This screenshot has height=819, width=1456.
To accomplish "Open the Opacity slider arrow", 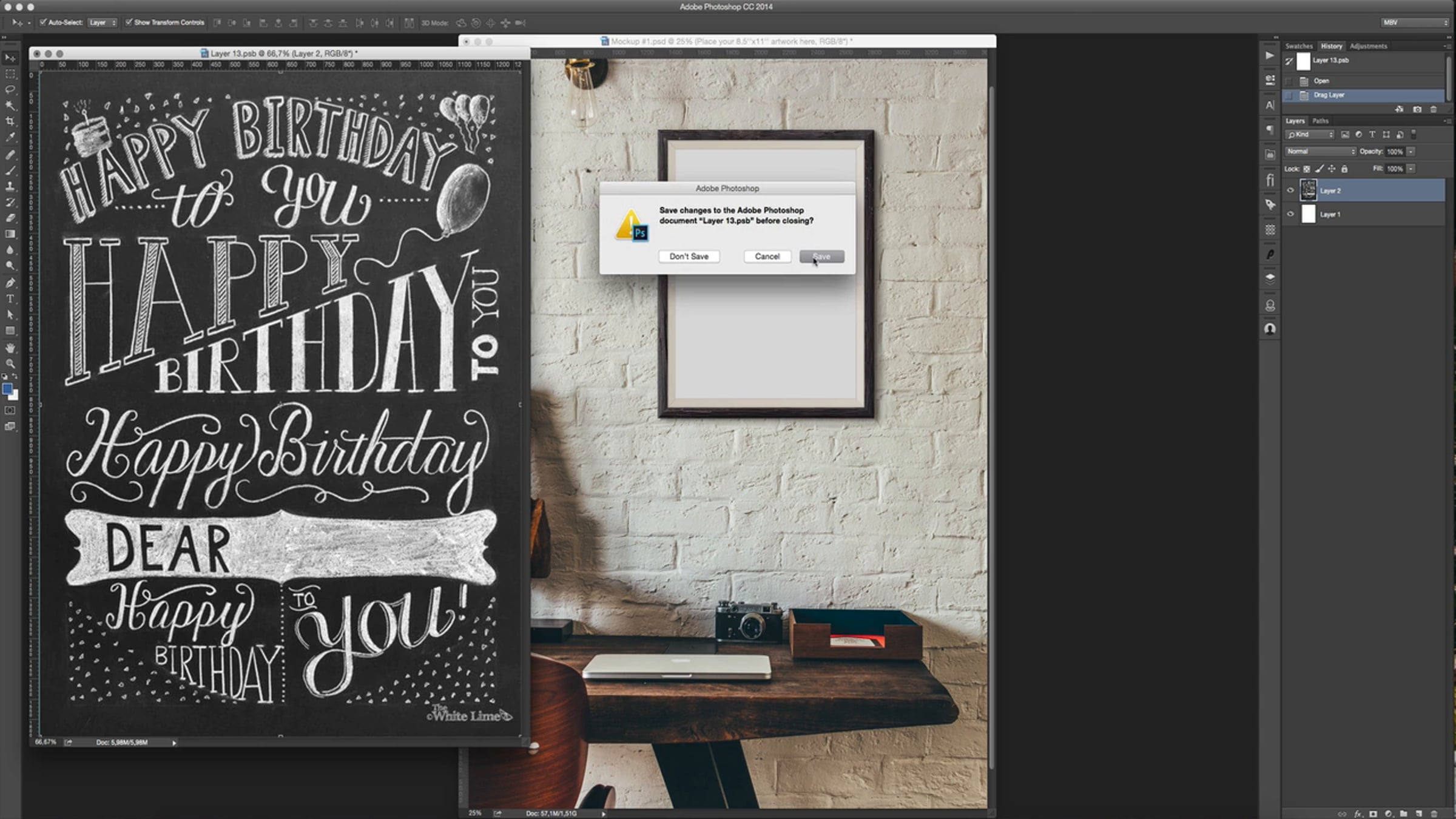I will coord(1411,151).
